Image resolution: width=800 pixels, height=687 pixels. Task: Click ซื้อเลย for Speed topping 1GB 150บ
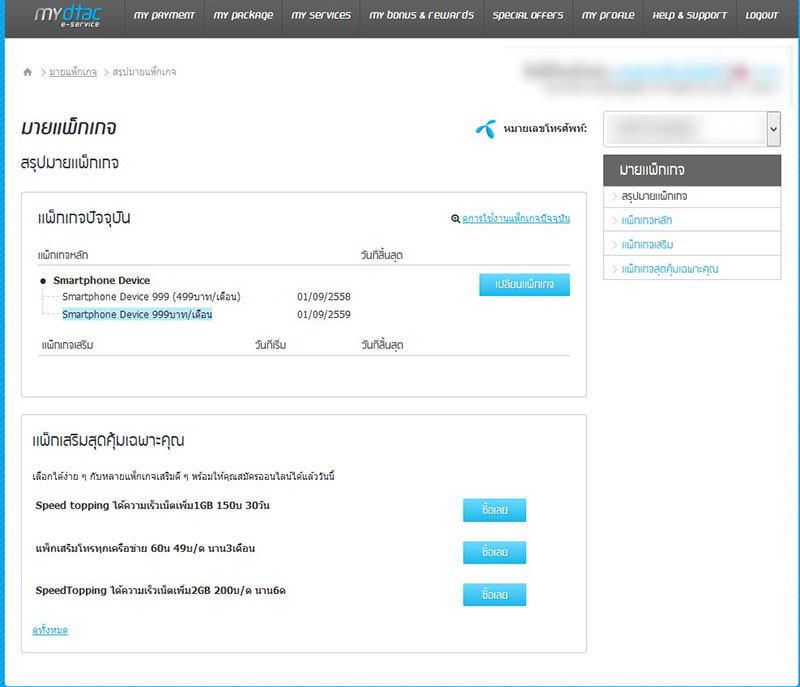[x=494, y=510]
